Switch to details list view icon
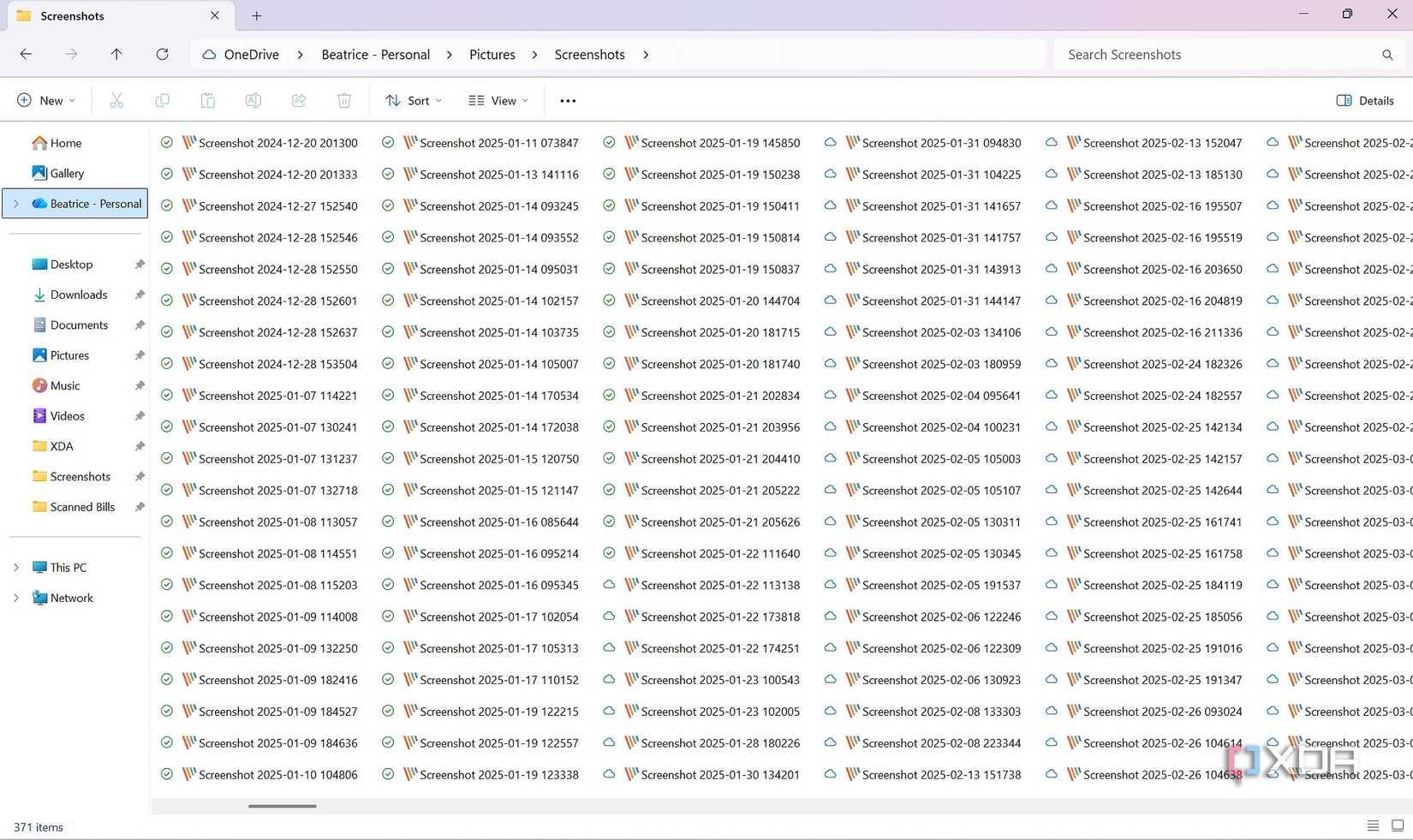1413x840 pixels. pos(1373,825)
